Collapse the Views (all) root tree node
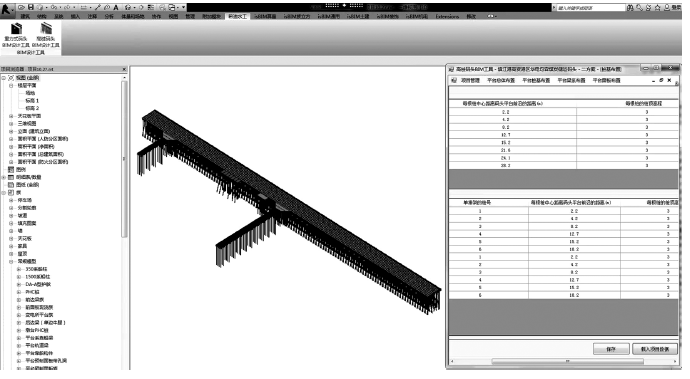Image resolution: width=690 pixels, height=379 pixels. tap(4, 78)
